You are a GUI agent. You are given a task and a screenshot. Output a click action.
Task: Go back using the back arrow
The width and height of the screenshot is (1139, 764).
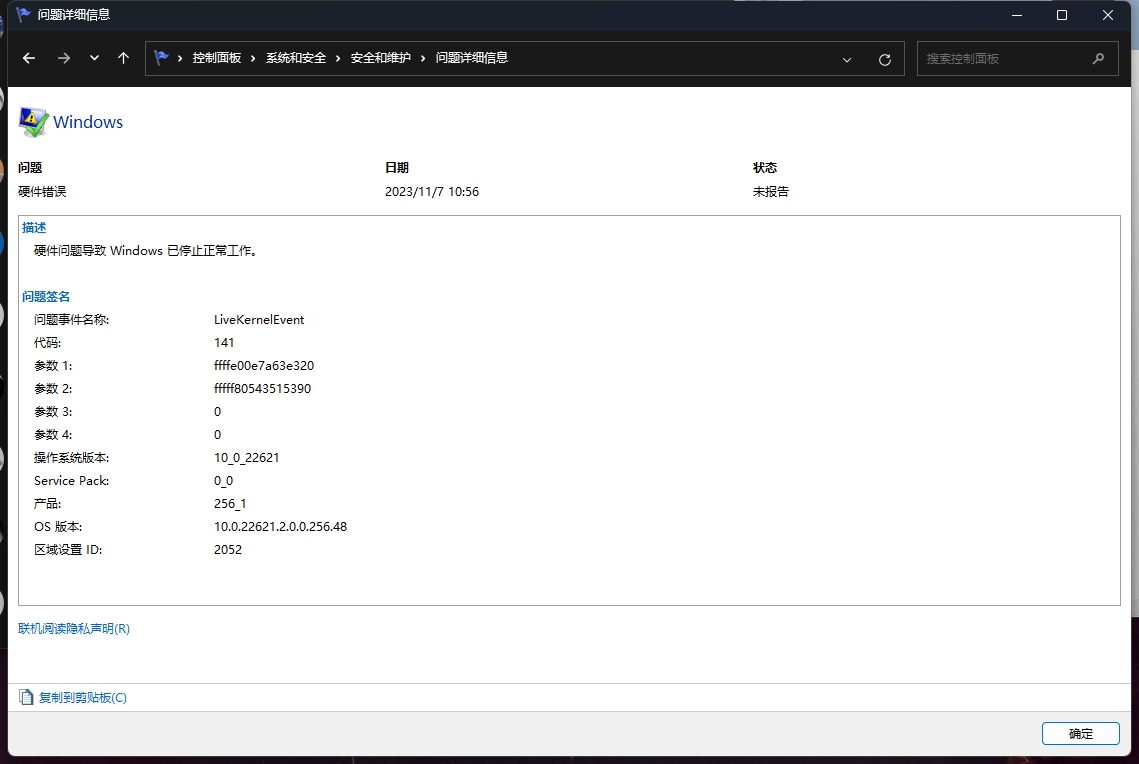coord(29,59)
